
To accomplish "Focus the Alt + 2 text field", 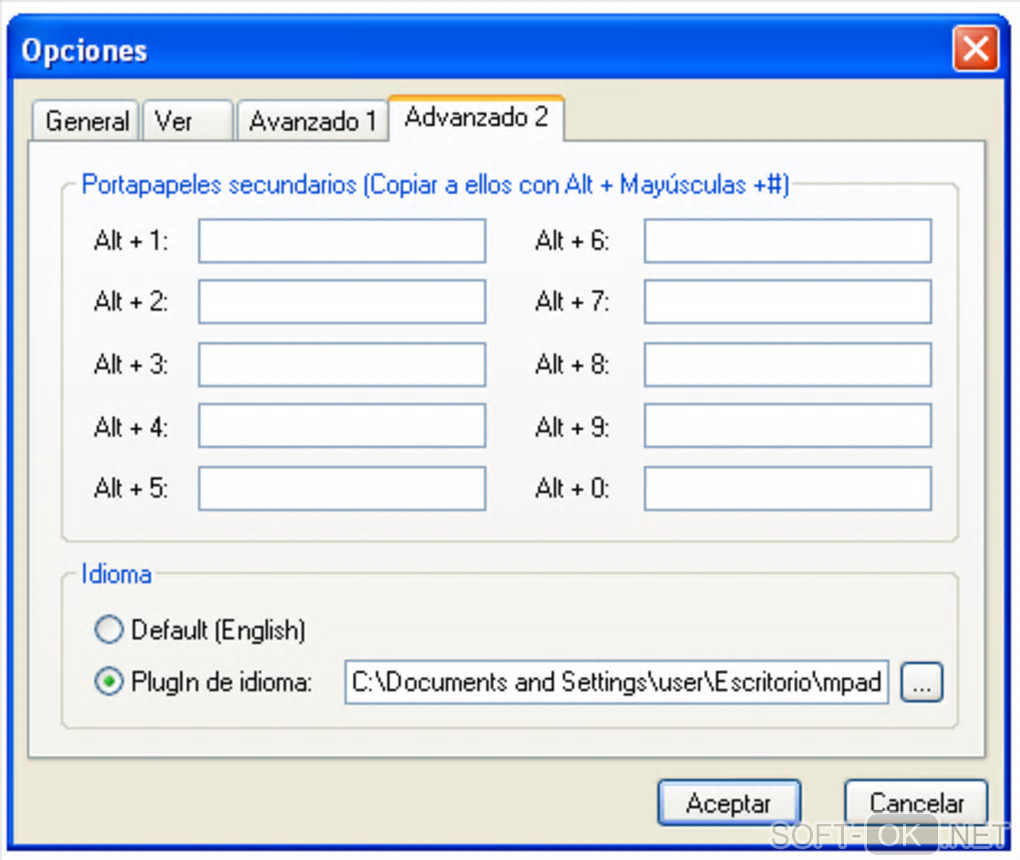I will click(341, 302).
